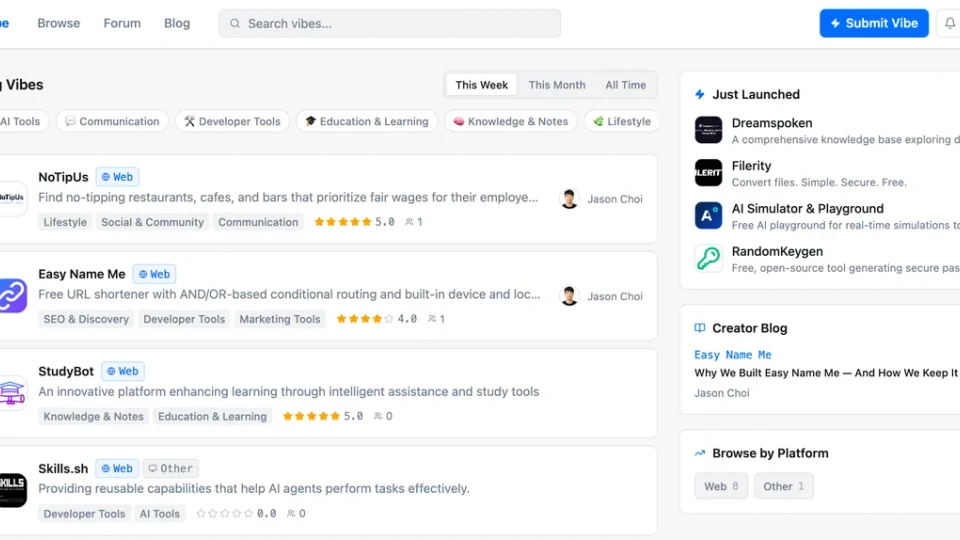Filter by Knowledge & Notes category chip
This screenshot has width=960, height=540.
click(510, 122)
